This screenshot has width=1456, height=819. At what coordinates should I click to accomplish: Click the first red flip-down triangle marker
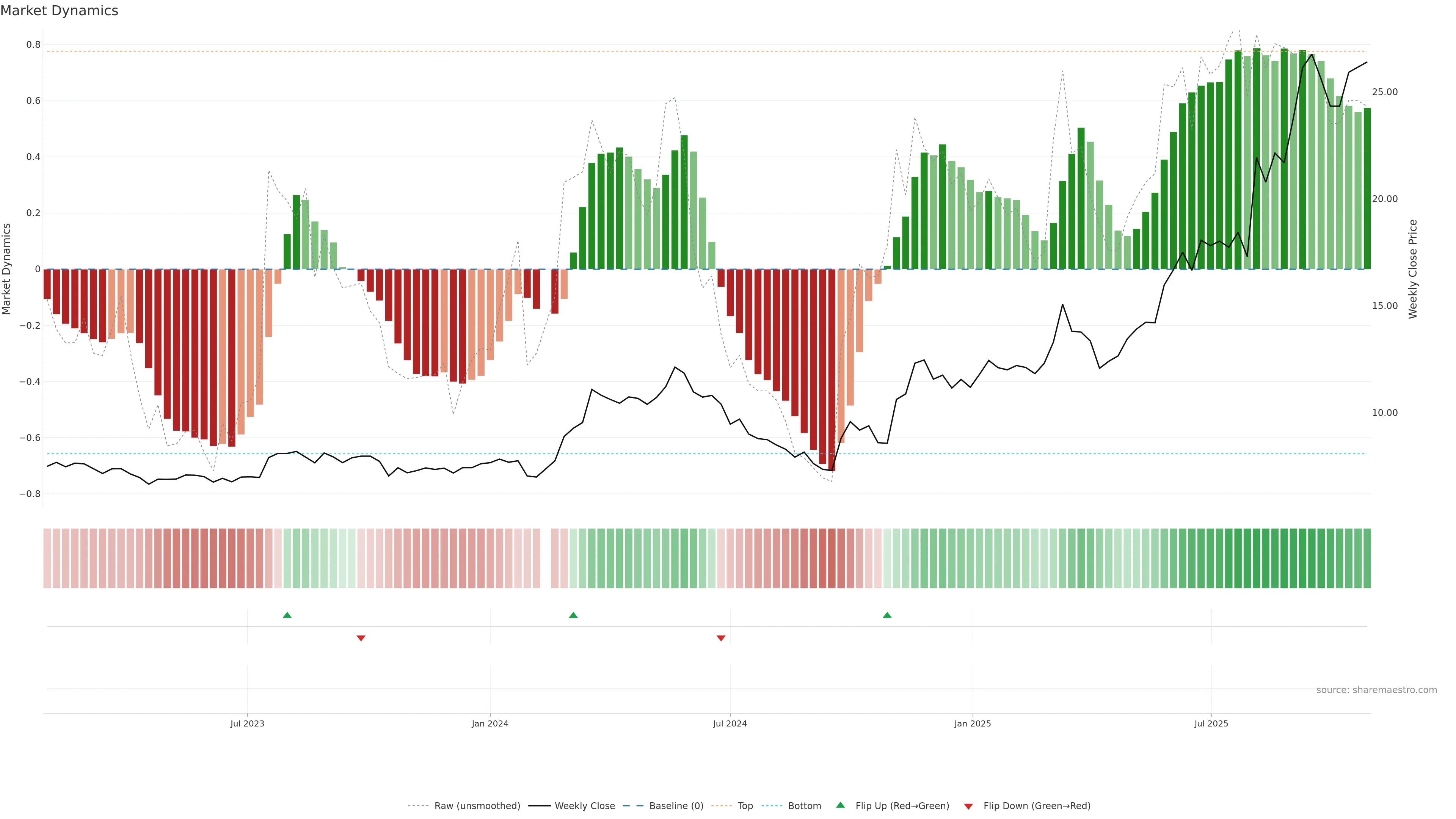361,638
